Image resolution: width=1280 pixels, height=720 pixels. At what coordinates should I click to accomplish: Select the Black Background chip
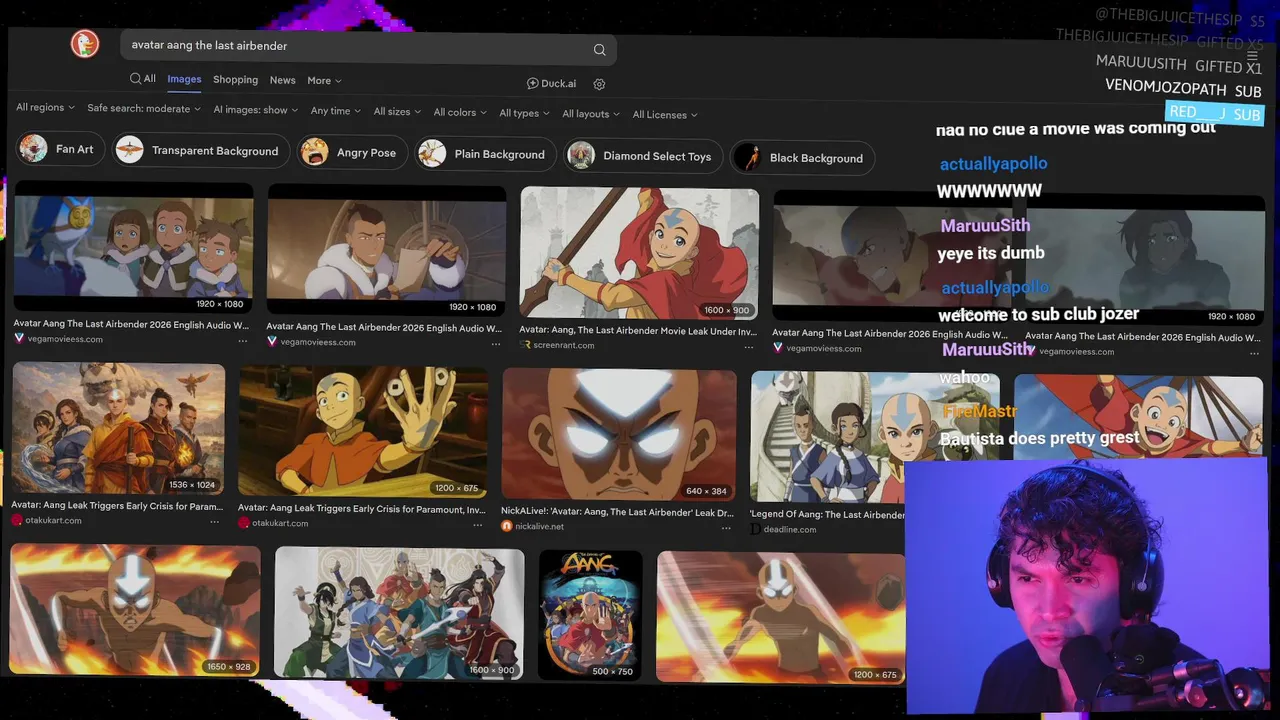coord(802,158)
